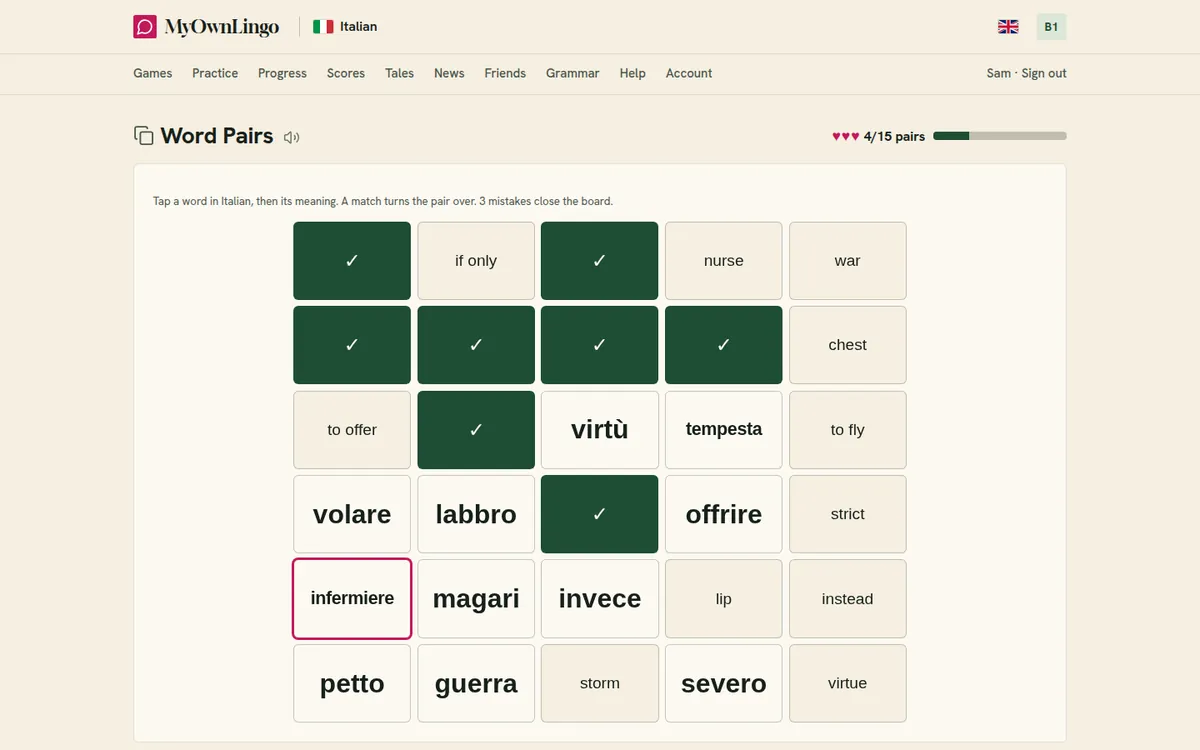
Task: Click the 'Word Pairs' heading
Action: click(x=217, y=136)
